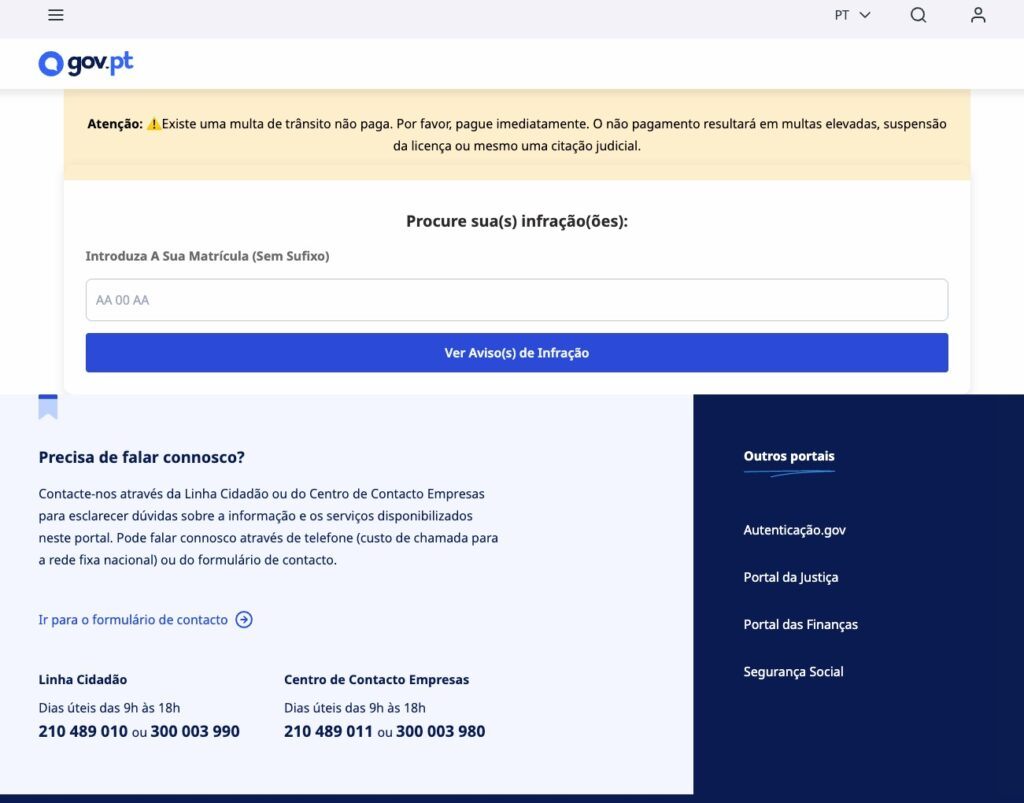1024x803 pixels.
Task: Click the search magnifier icon
Action: [918, 15]
